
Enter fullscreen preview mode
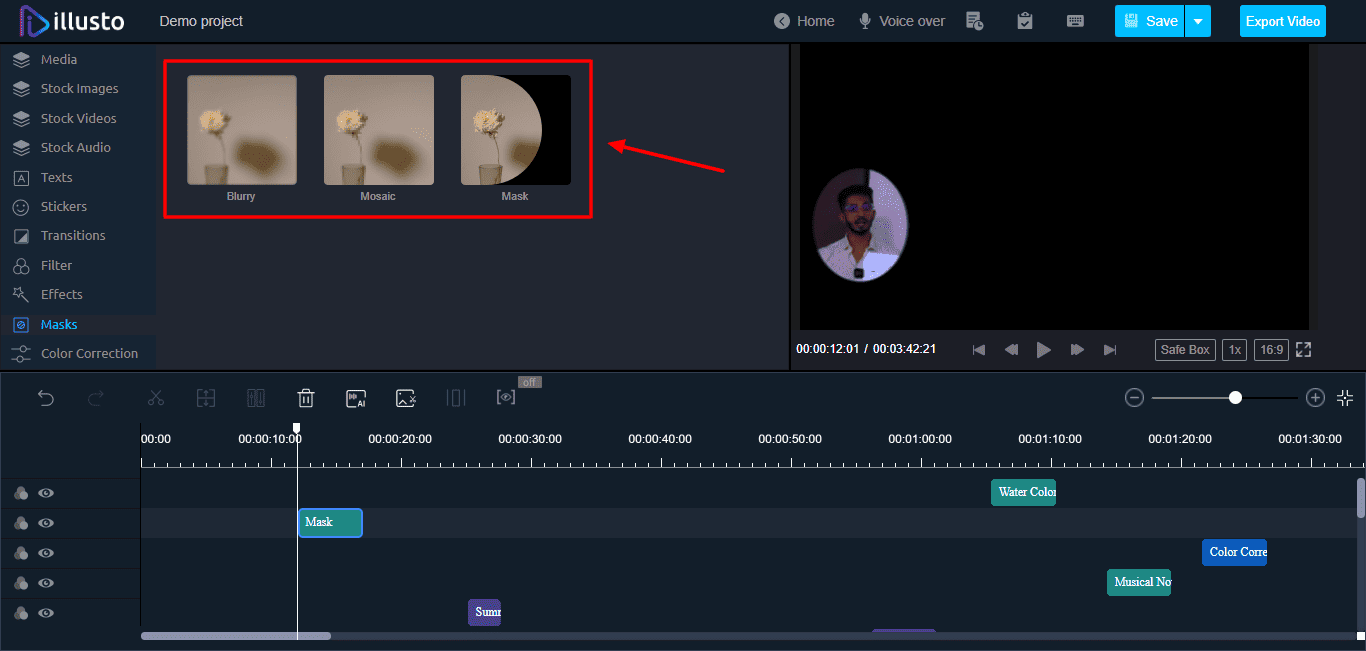(x=1303, y=350)
